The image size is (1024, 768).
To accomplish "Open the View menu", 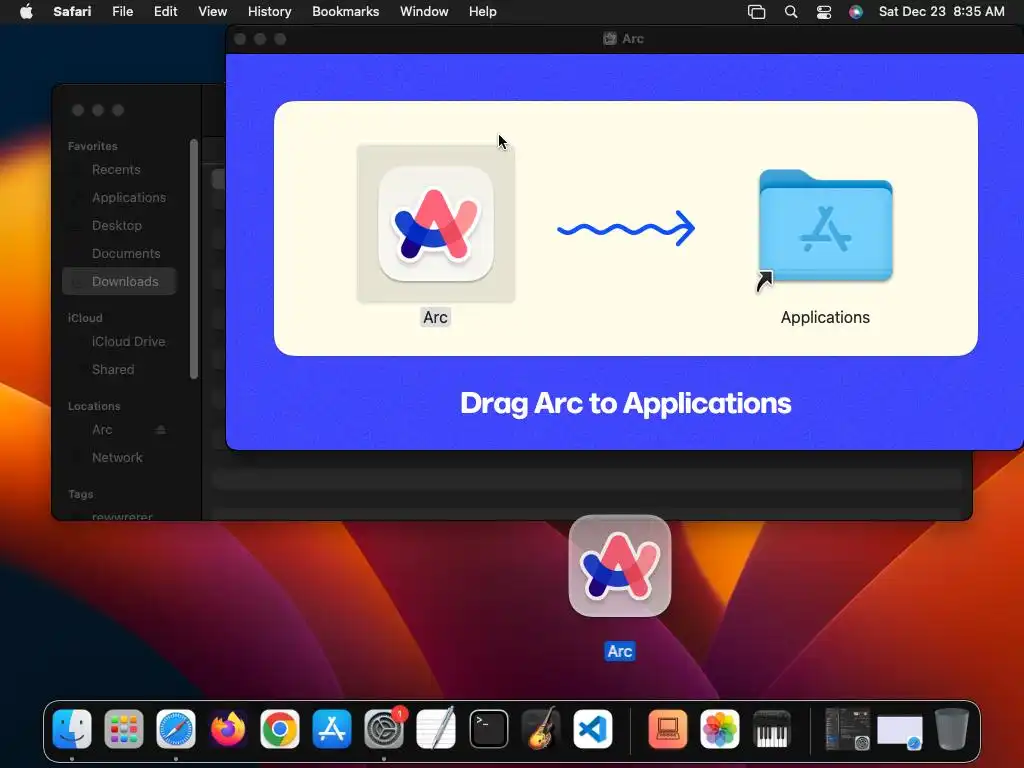I will pos(212,12).
